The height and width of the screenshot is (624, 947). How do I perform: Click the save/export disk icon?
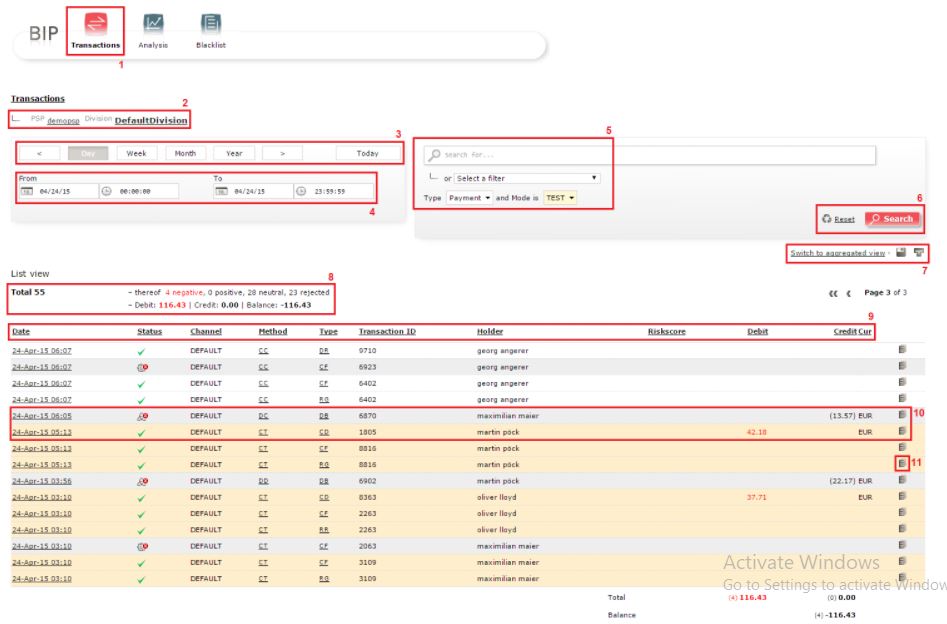(901, 252)
